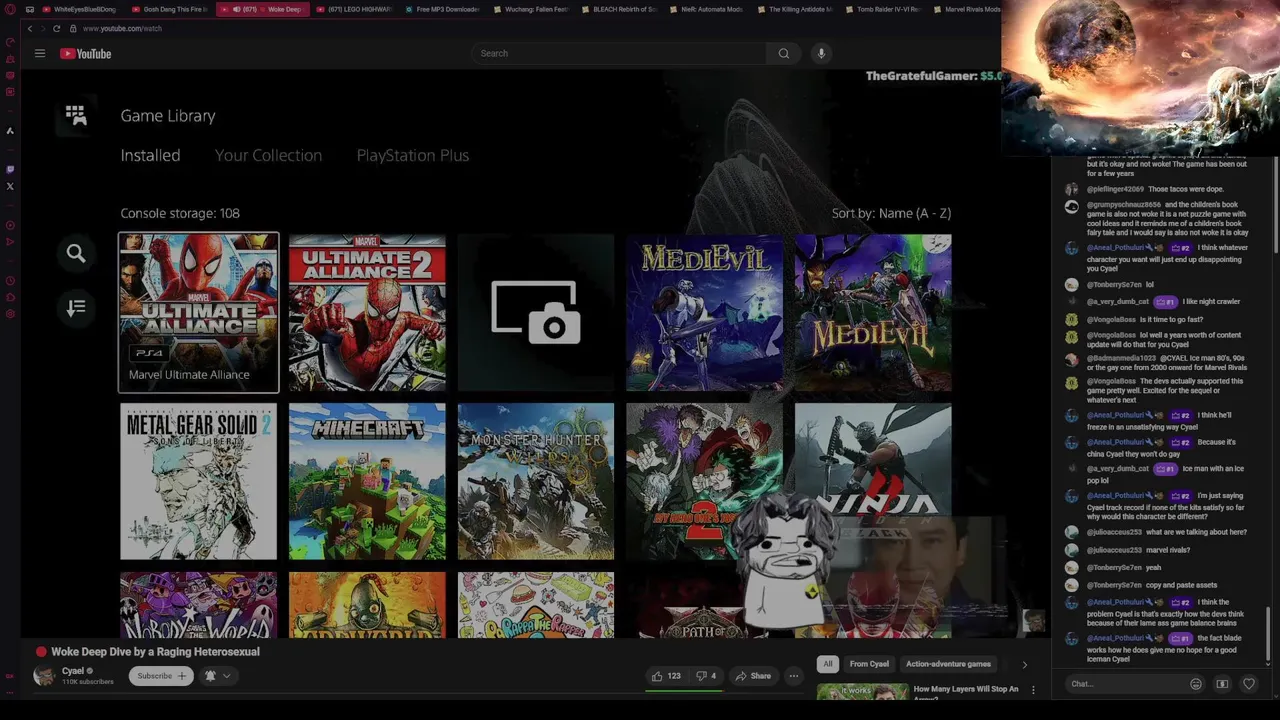Click the YouTube logo

85,53
